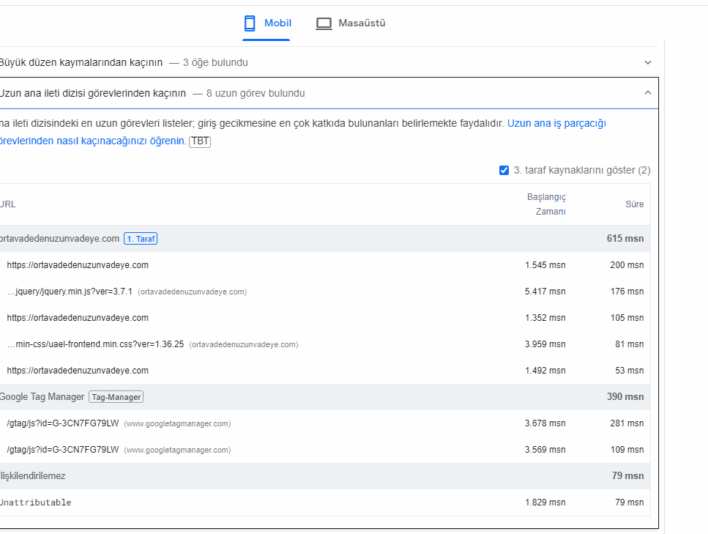Toggle the '3. taraf kaynaklarını göster' checkbox

click(504, 170)
